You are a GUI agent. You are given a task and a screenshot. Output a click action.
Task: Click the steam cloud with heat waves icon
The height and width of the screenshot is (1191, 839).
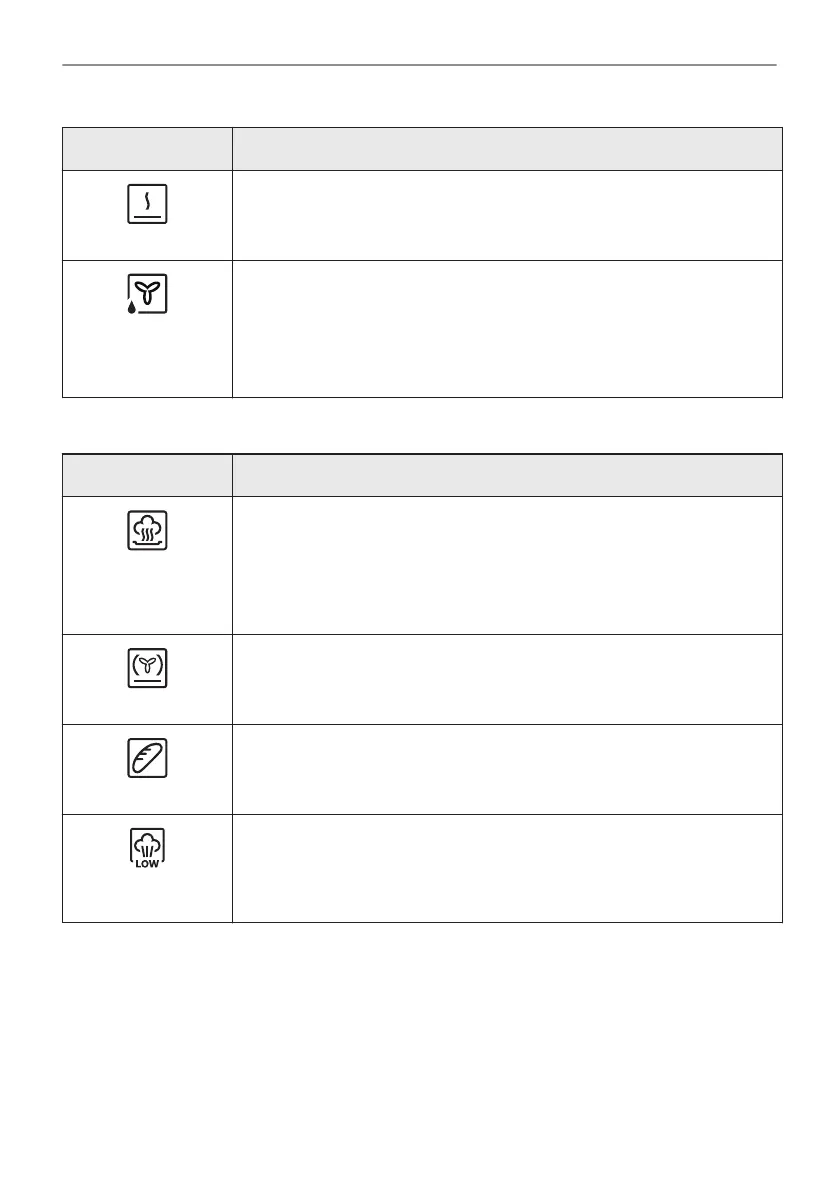point(148,530)
